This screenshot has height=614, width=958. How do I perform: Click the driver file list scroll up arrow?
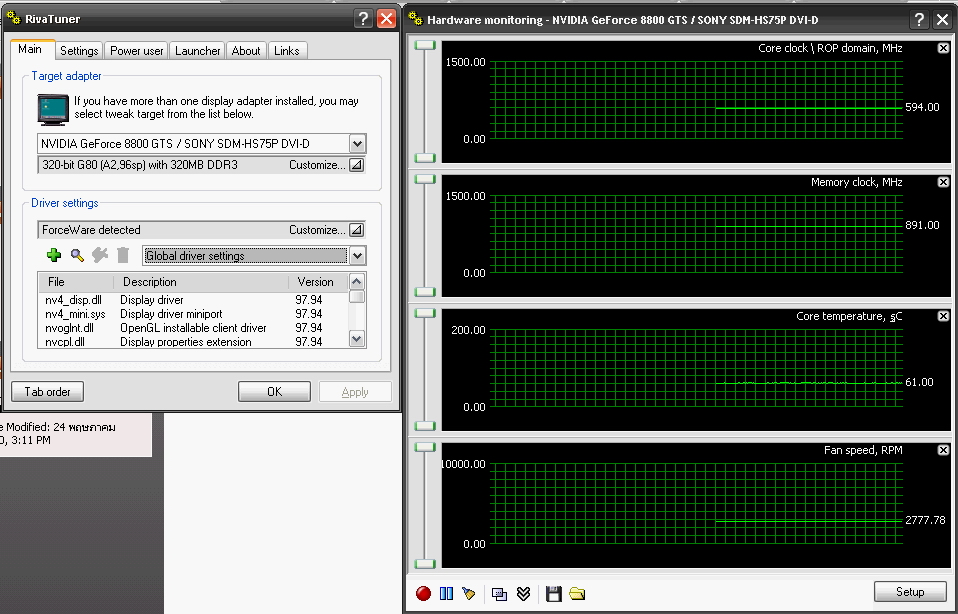click(x=357, y=282)
